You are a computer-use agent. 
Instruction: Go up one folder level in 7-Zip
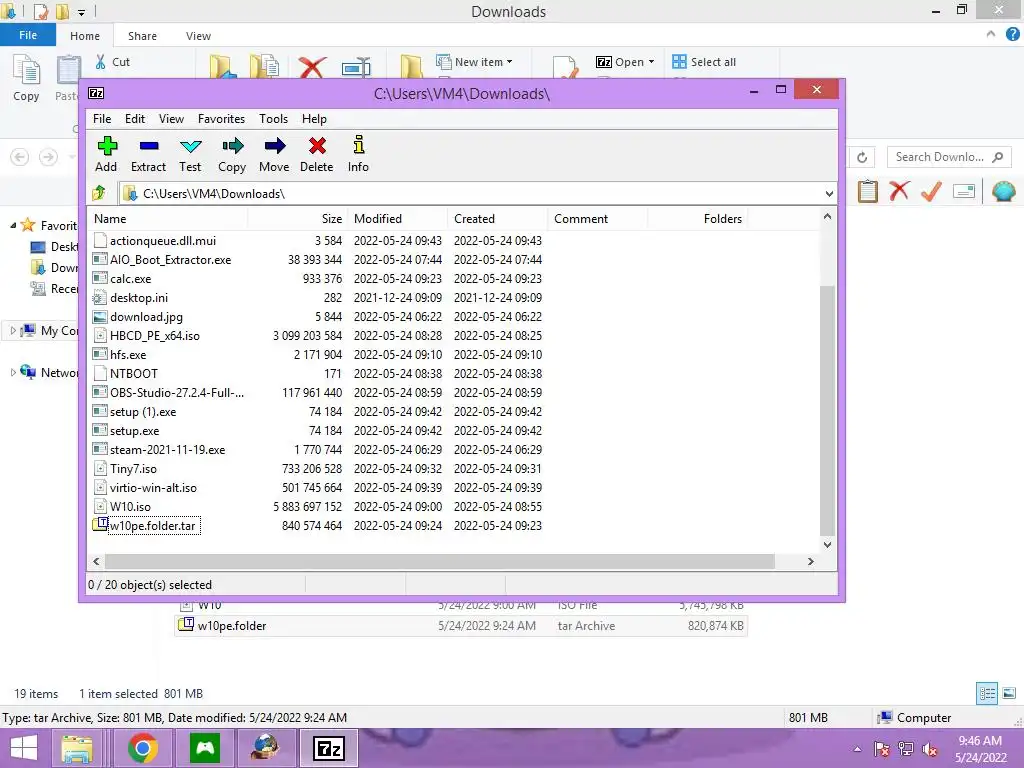coord(99,193)
